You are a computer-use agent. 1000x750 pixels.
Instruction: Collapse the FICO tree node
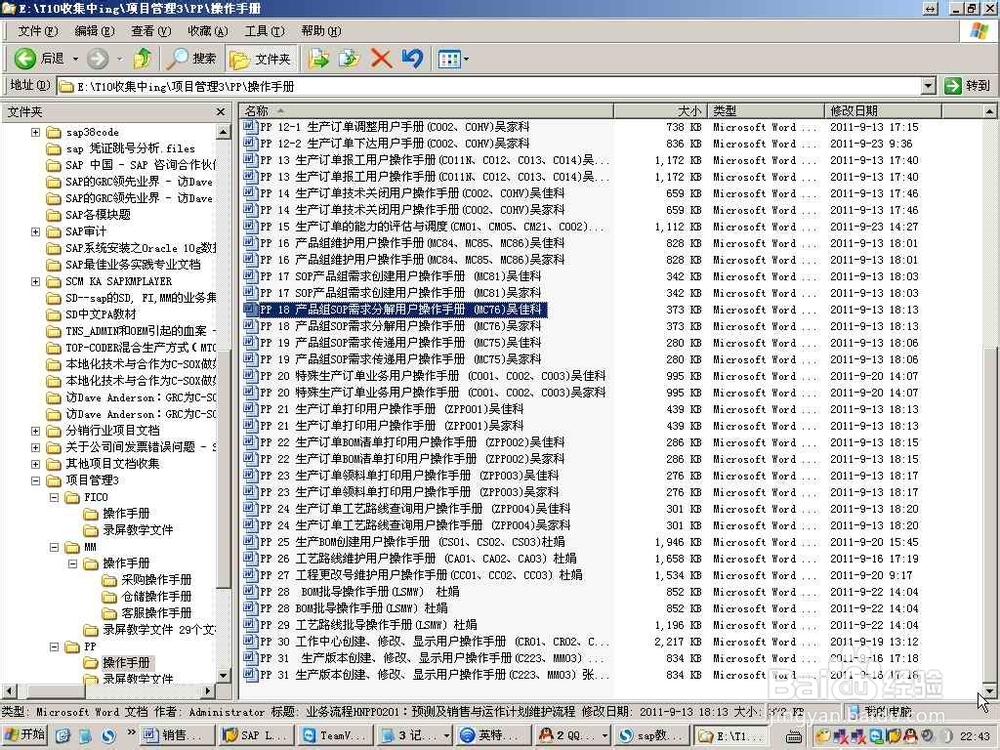(54, 497)
